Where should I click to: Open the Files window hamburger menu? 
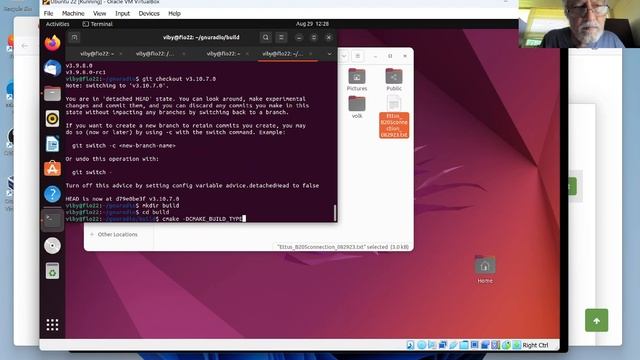(358, 56)
